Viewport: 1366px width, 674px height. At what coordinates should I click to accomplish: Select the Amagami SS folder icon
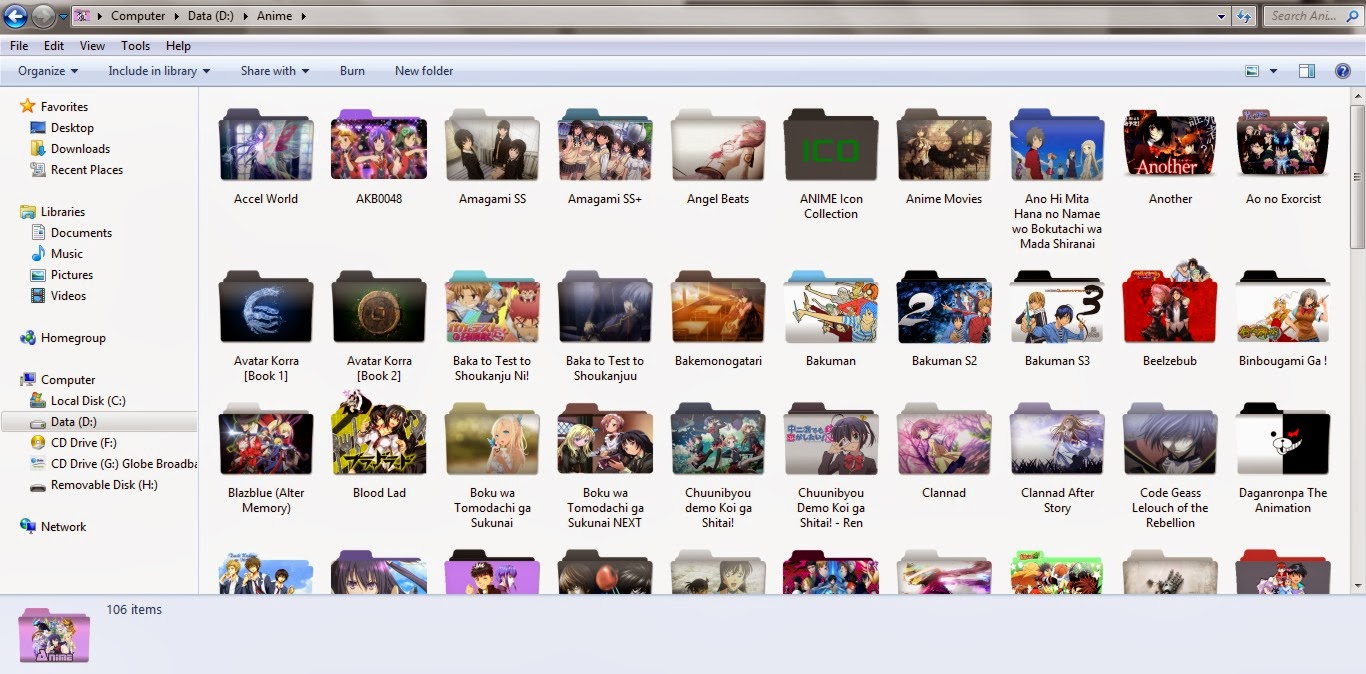pos(492,145)
